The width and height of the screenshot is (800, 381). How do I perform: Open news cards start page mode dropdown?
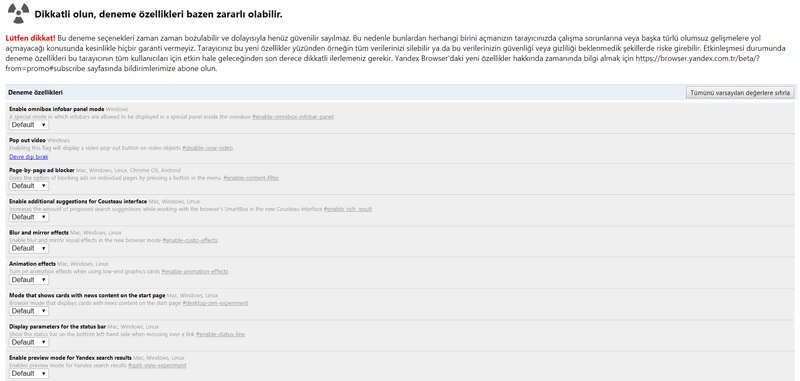coord(29,311)
